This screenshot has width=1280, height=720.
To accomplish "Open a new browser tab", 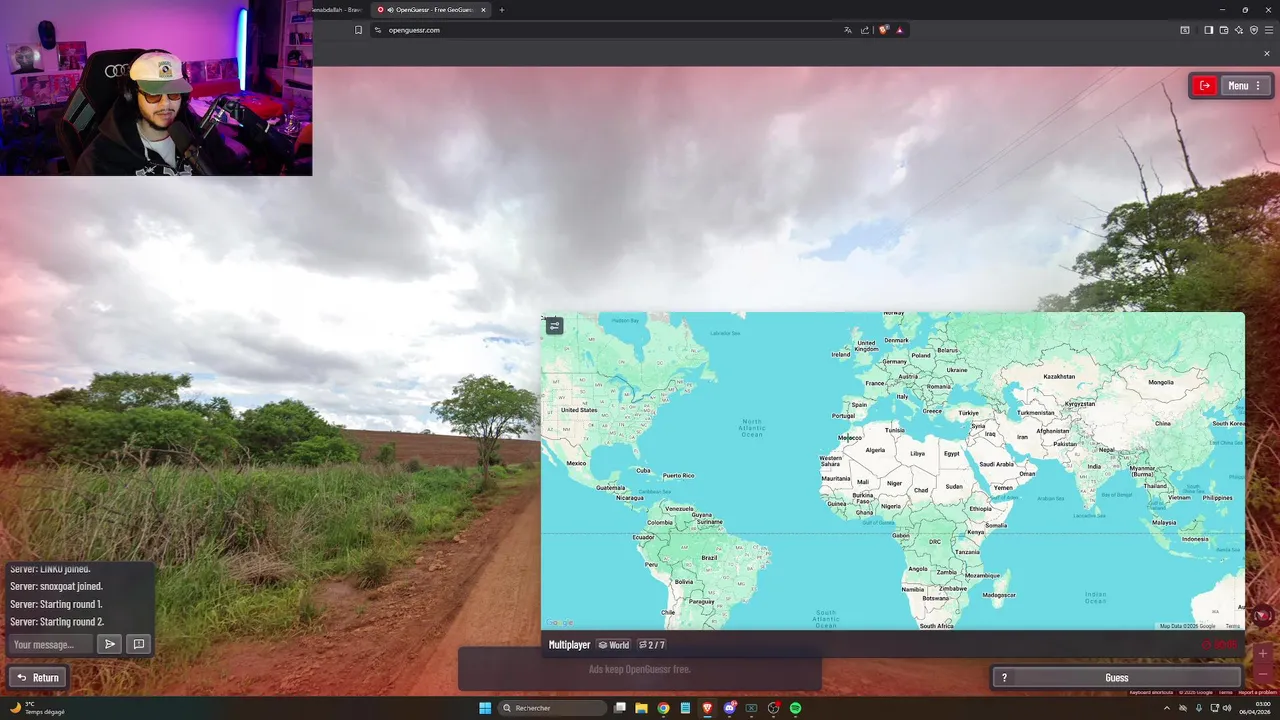I will click(502, 10).
